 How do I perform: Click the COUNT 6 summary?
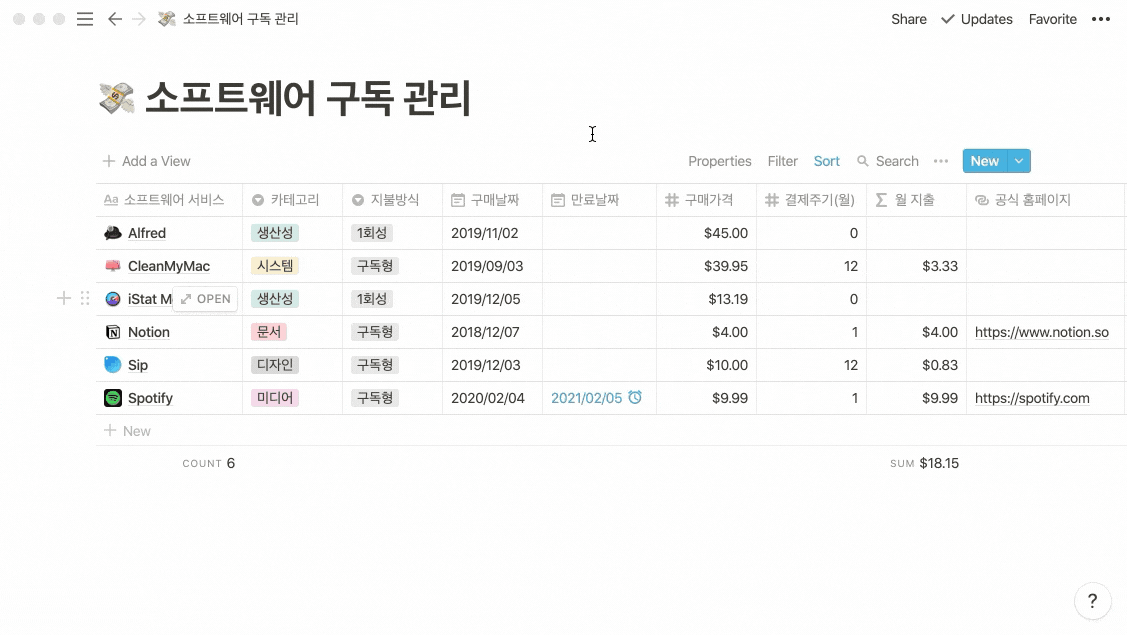[x=208, y=463]
